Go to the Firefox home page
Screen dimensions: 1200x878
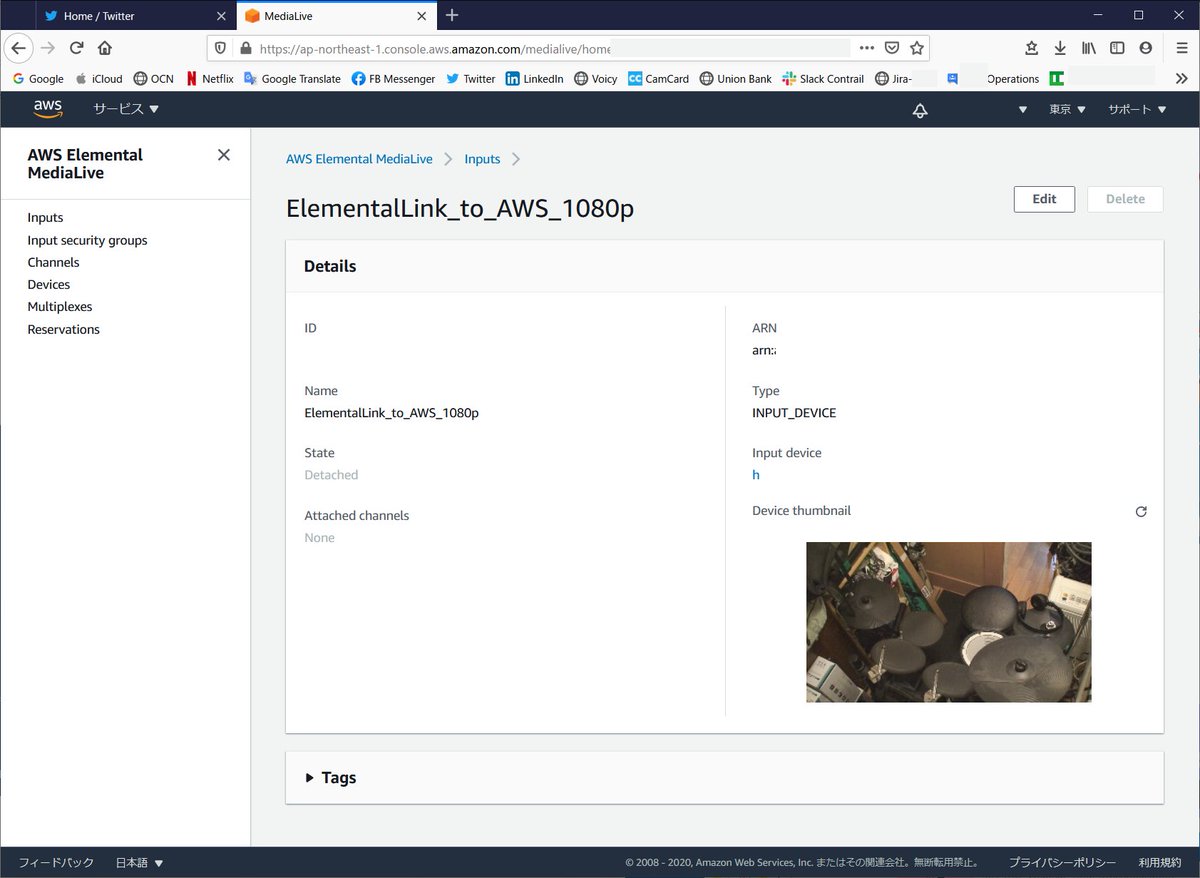click(x=105, y=48)
